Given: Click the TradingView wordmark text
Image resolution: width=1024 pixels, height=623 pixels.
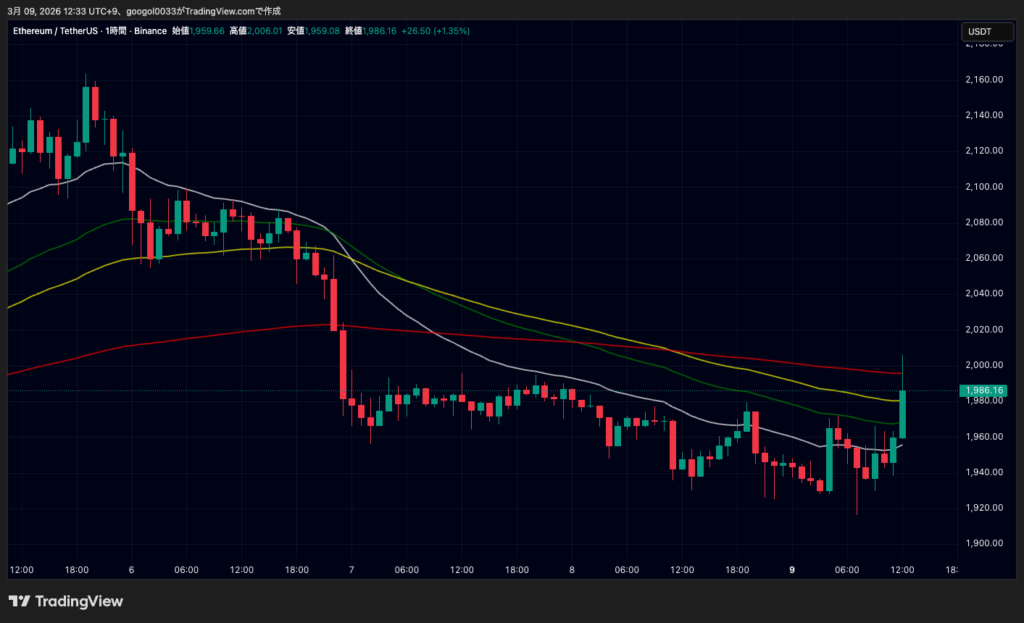Looking at the screenshot, I should pyautogui.click(x=78, y=601).
